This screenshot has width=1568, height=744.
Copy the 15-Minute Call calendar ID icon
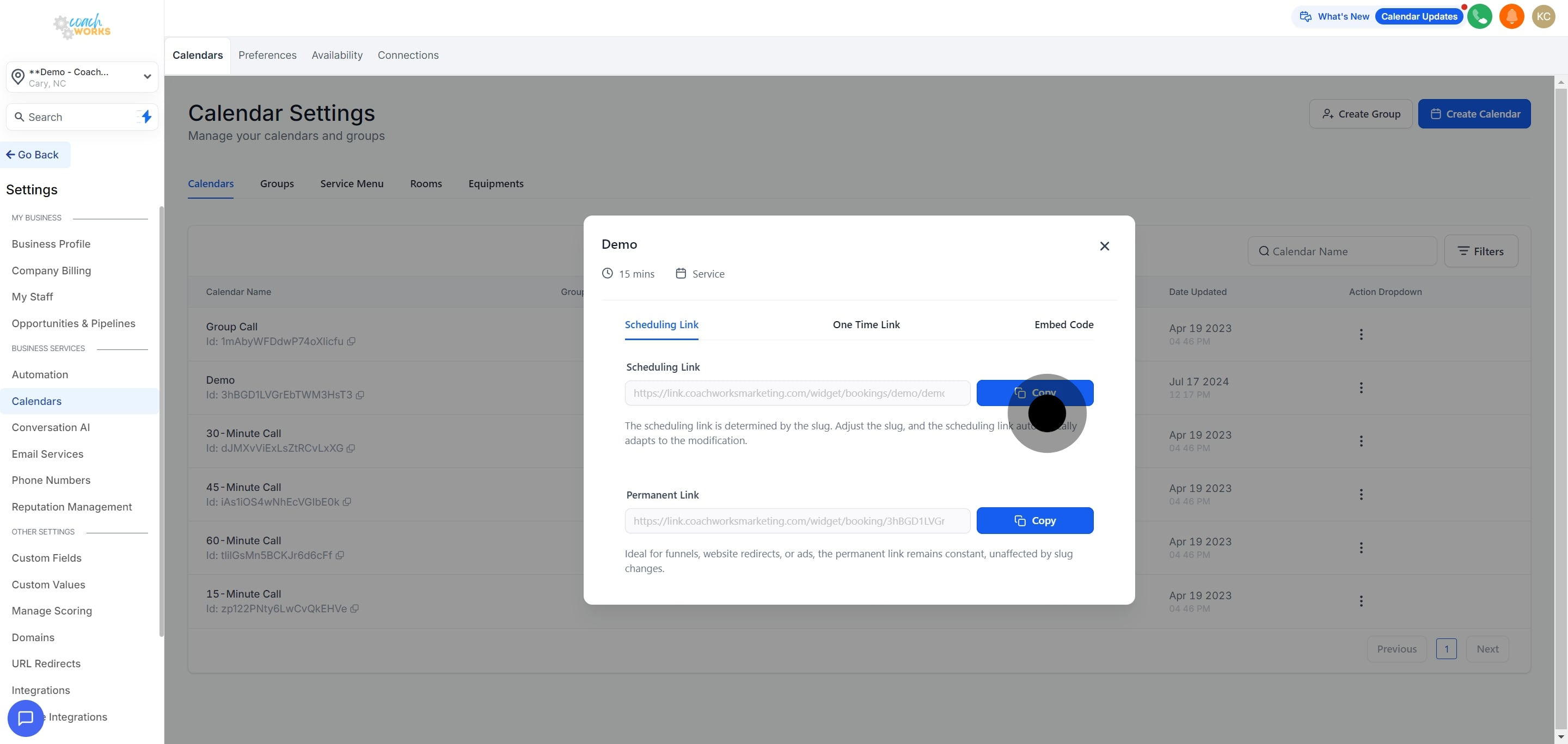[354, 609]
